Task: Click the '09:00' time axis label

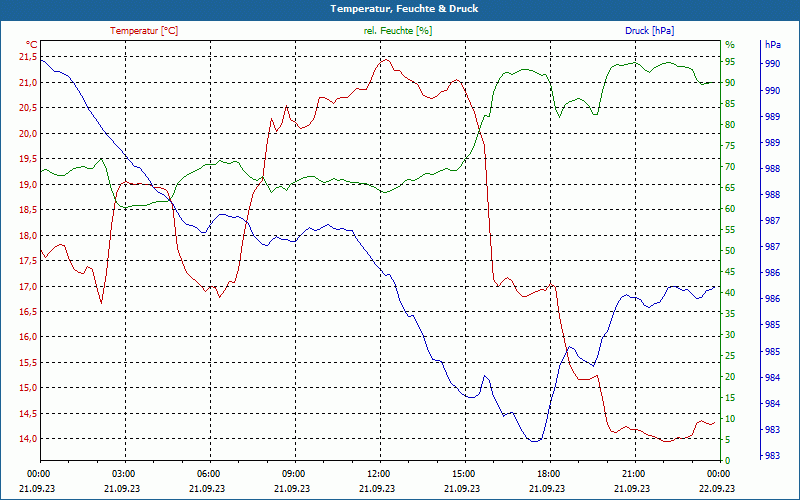Action: (295, 473)
